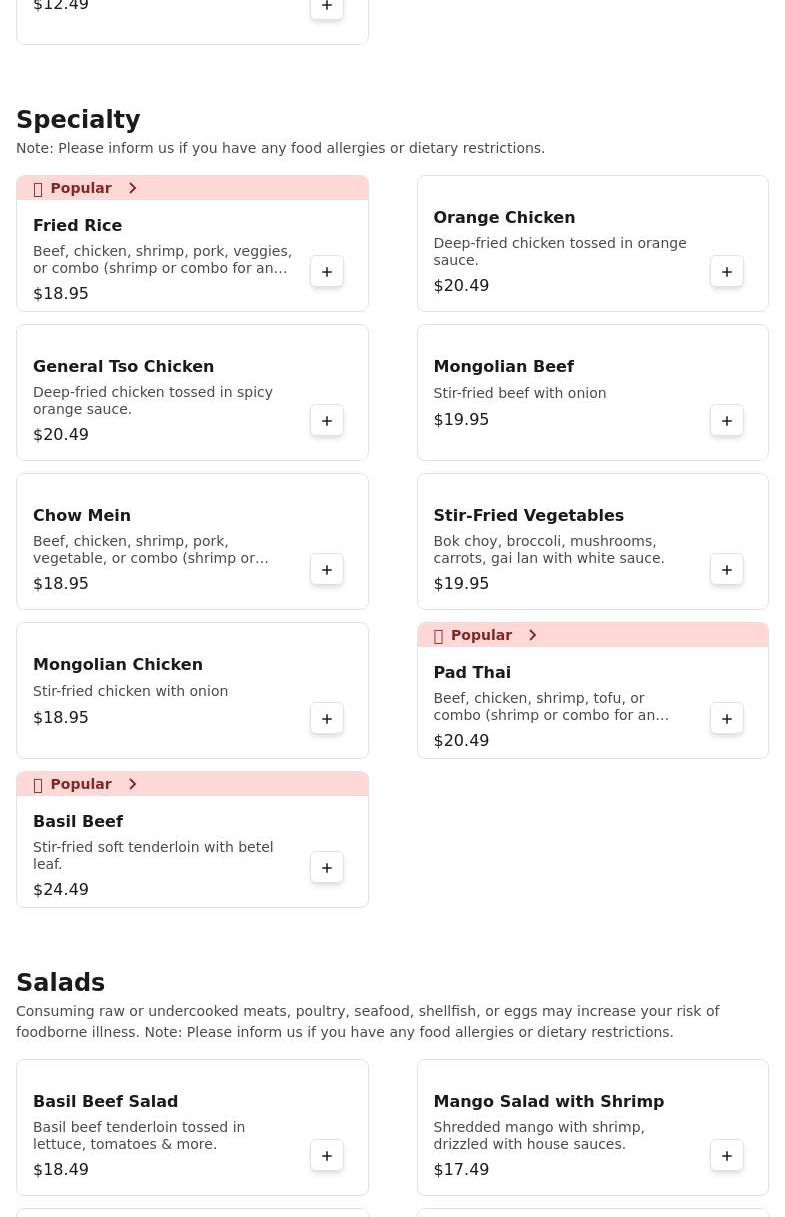
Task: Add Stir-Fried Vegetables with the plus icon
Action: pyautogui.click(x=727, y=570)
